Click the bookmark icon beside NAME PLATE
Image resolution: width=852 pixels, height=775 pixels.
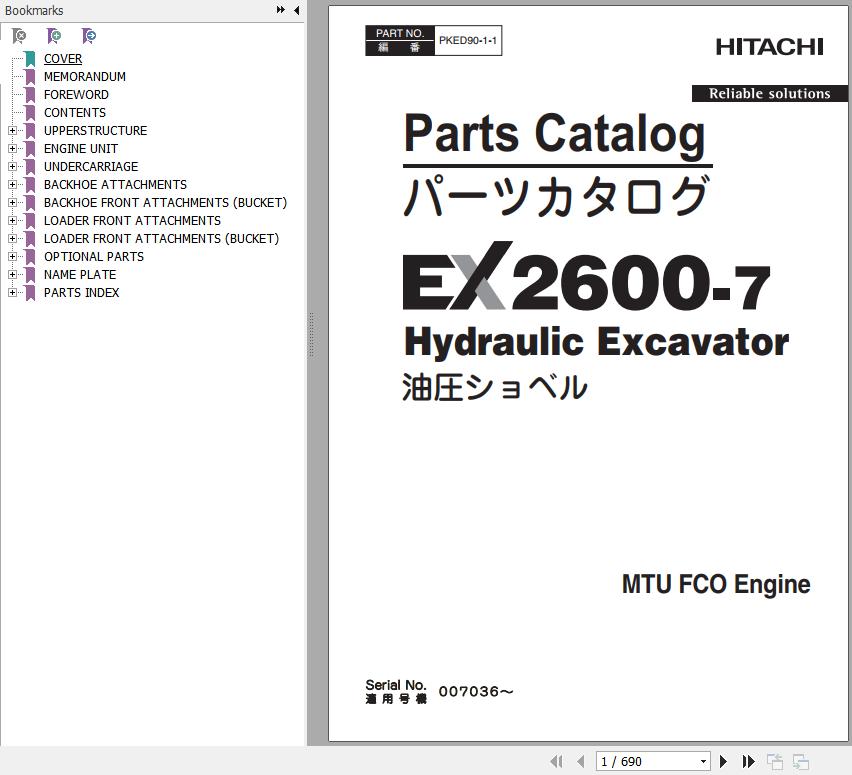coord(30,274)
